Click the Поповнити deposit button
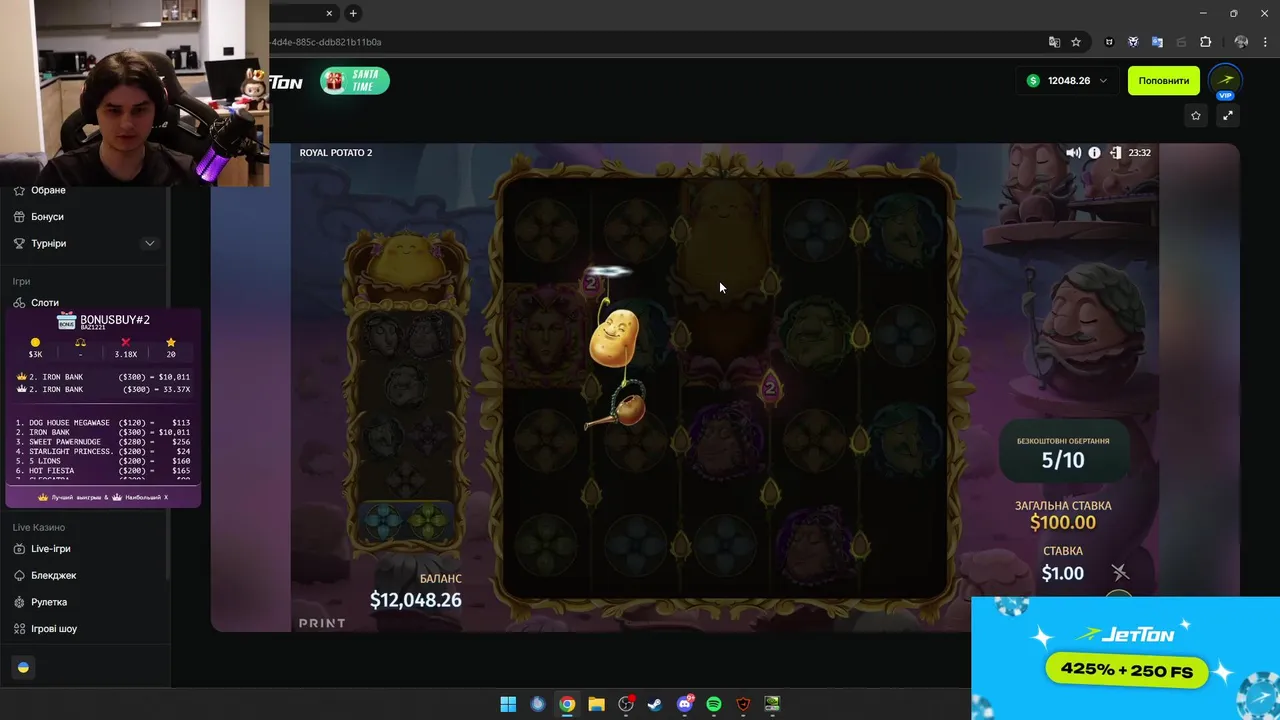 point(1163,81)
